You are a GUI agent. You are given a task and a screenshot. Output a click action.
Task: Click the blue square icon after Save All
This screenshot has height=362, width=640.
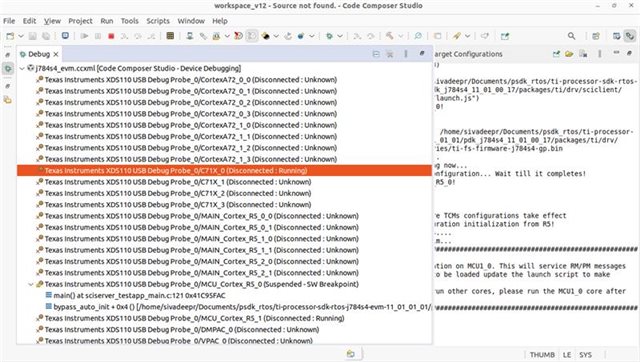click(x=65, y=36)
